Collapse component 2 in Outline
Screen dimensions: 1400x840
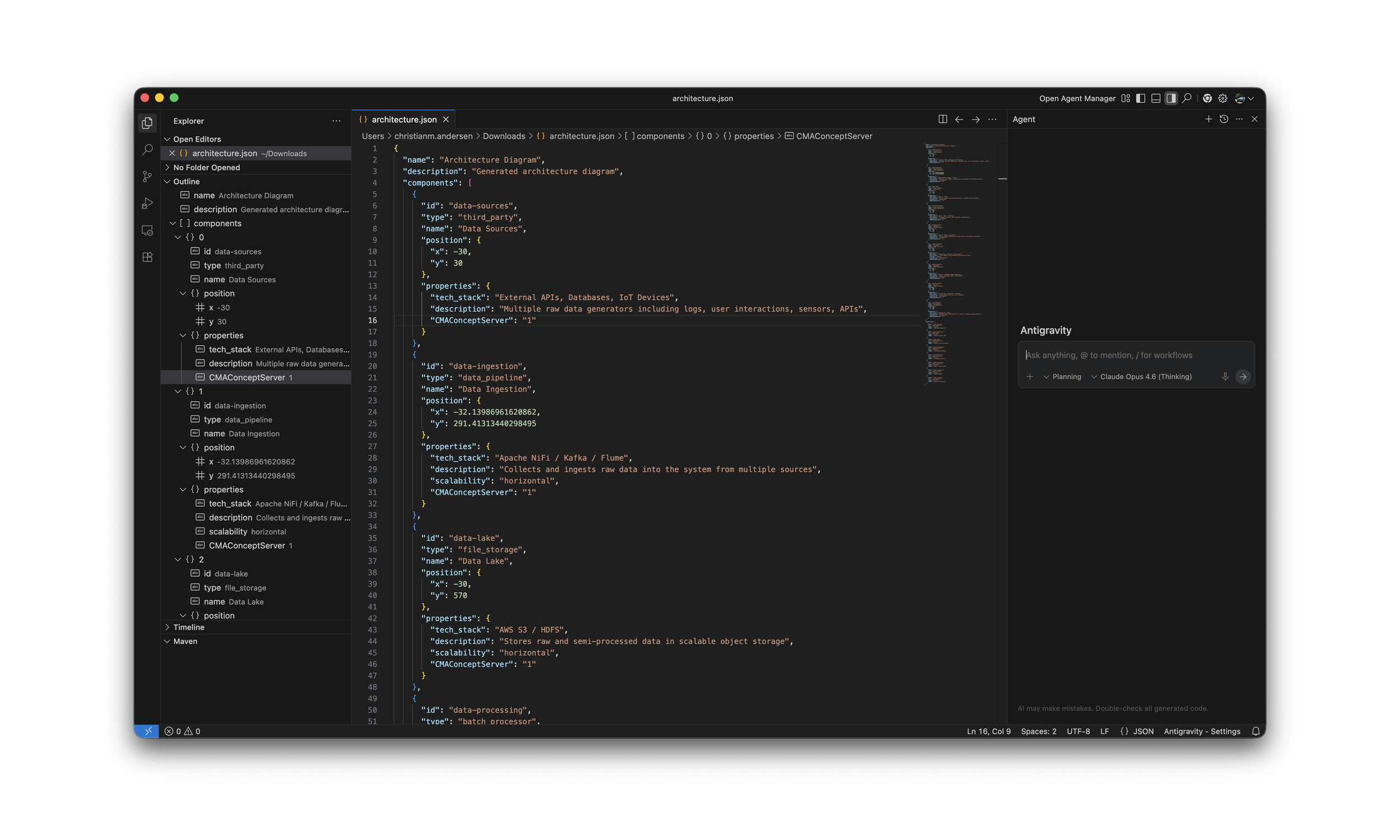178,559
